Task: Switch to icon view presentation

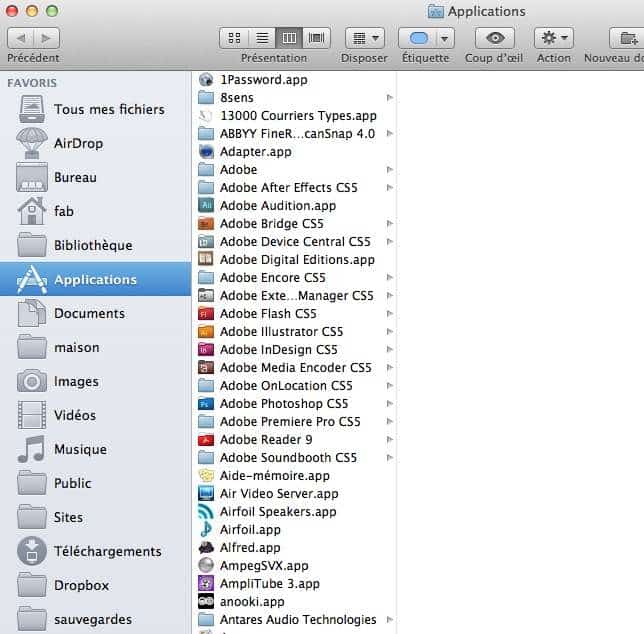Action: (x=234, y=38)
